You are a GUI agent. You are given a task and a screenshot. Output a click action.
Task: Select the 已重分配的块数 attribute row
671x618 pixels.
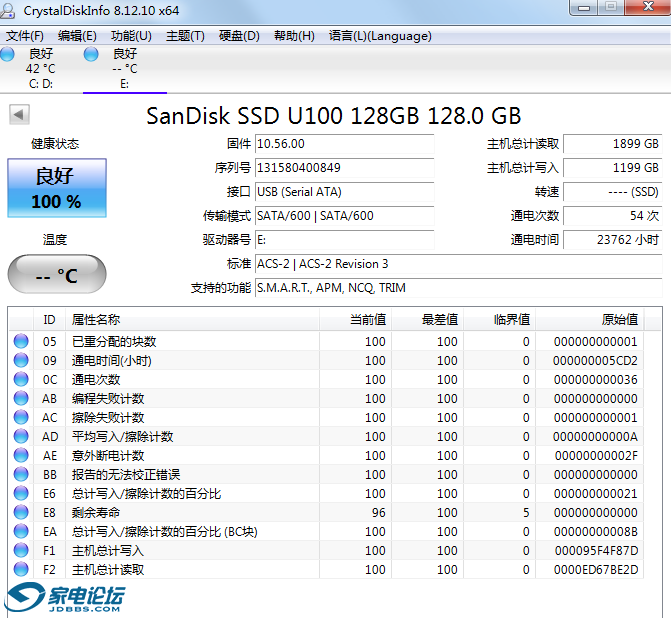coord(326,341)
